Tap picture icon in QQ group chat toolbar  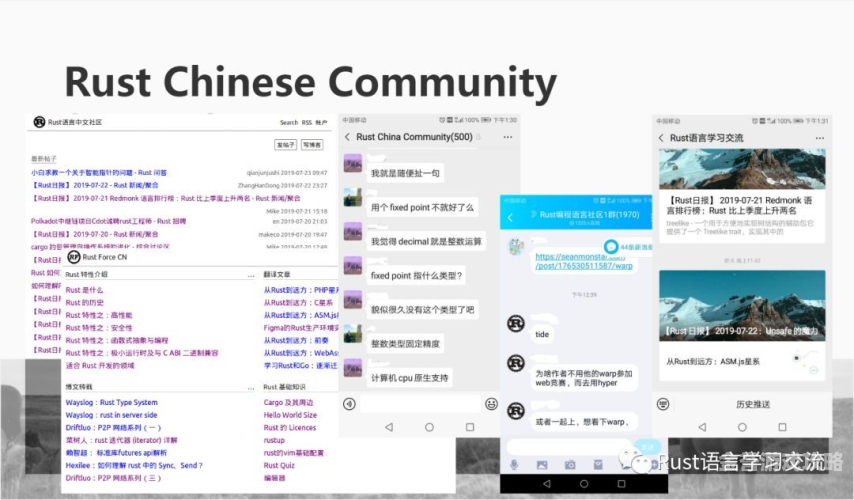tap(542, 465)
